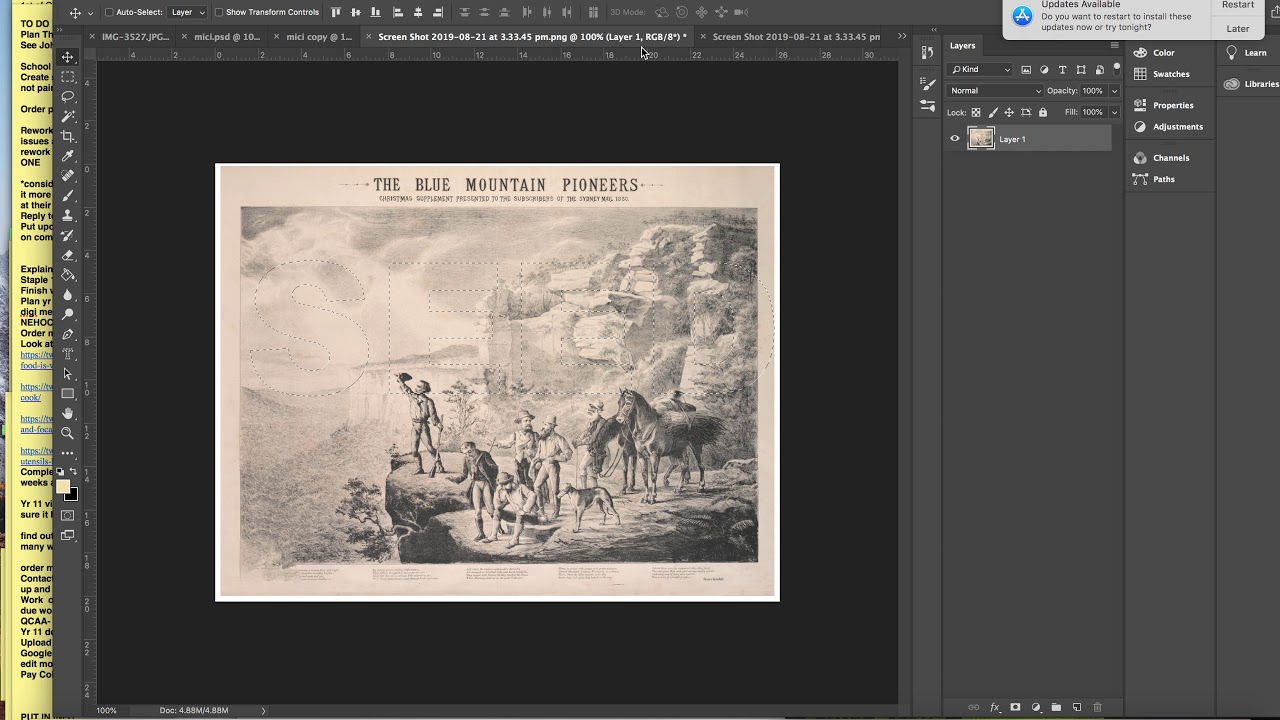Change the screen mode

68,536
